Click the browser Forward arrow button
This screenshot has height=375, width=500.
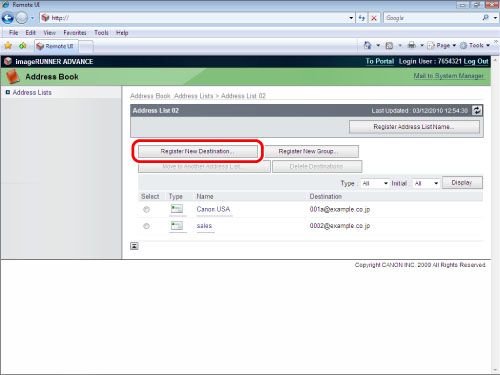[22, 18]
